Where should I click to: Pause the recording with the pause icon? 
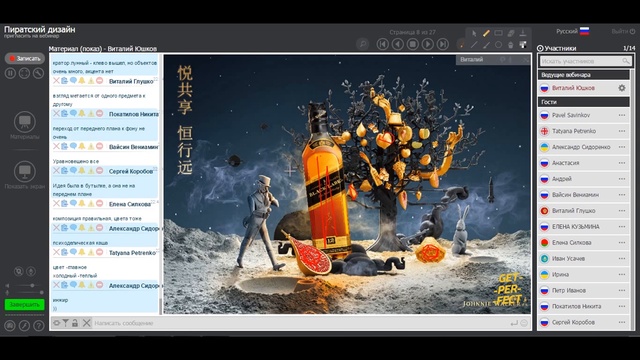tap(11, 73)
